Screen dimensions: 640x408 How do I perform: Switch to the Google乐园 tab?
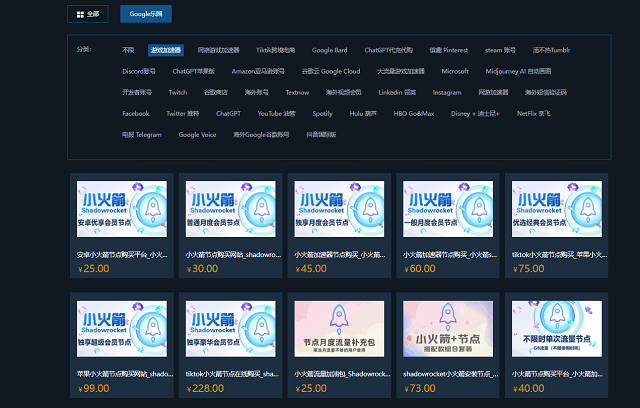[146, 14]
